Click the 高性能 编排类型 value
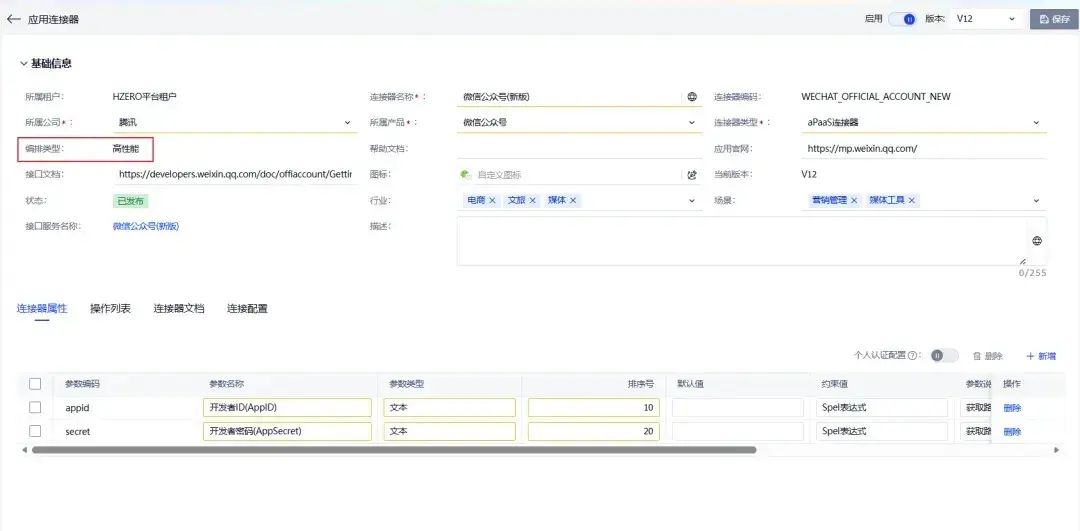 [126, 149]
